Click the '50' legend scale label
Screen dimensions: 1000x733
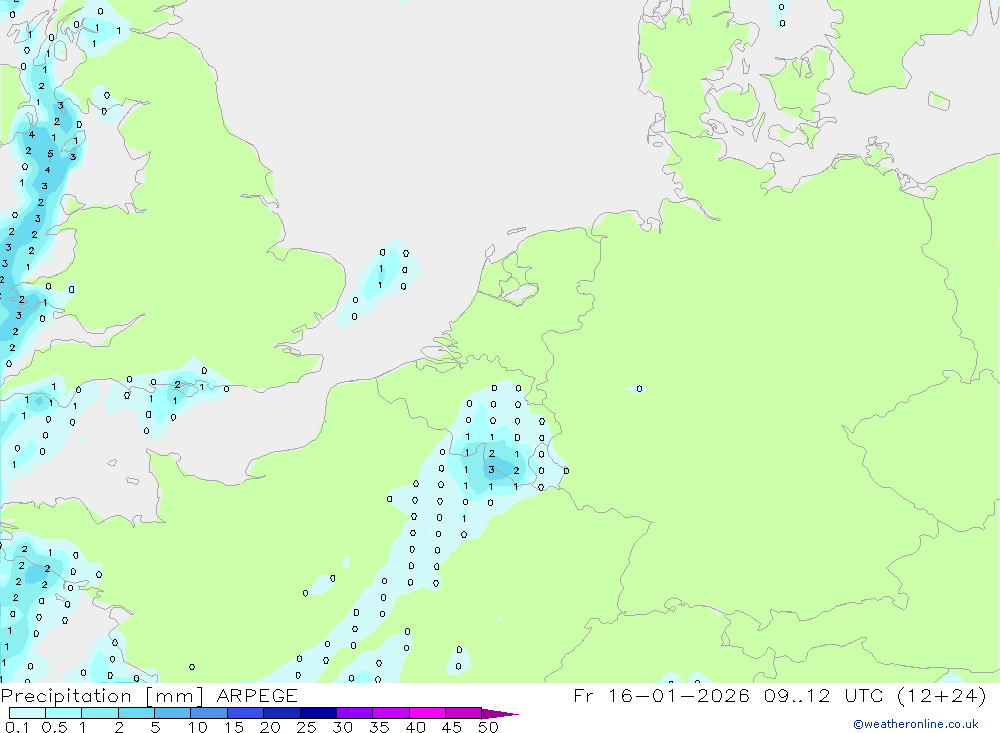pyautogui.click(x=488, y=727)
